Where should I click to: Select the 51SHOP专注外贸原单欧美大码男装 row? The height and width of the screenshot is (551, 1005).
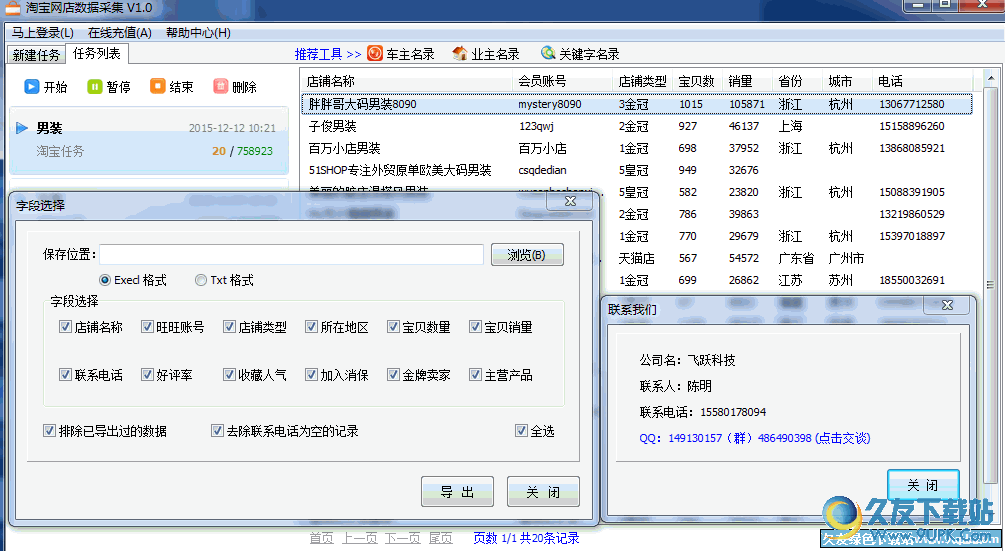point(637,170)
